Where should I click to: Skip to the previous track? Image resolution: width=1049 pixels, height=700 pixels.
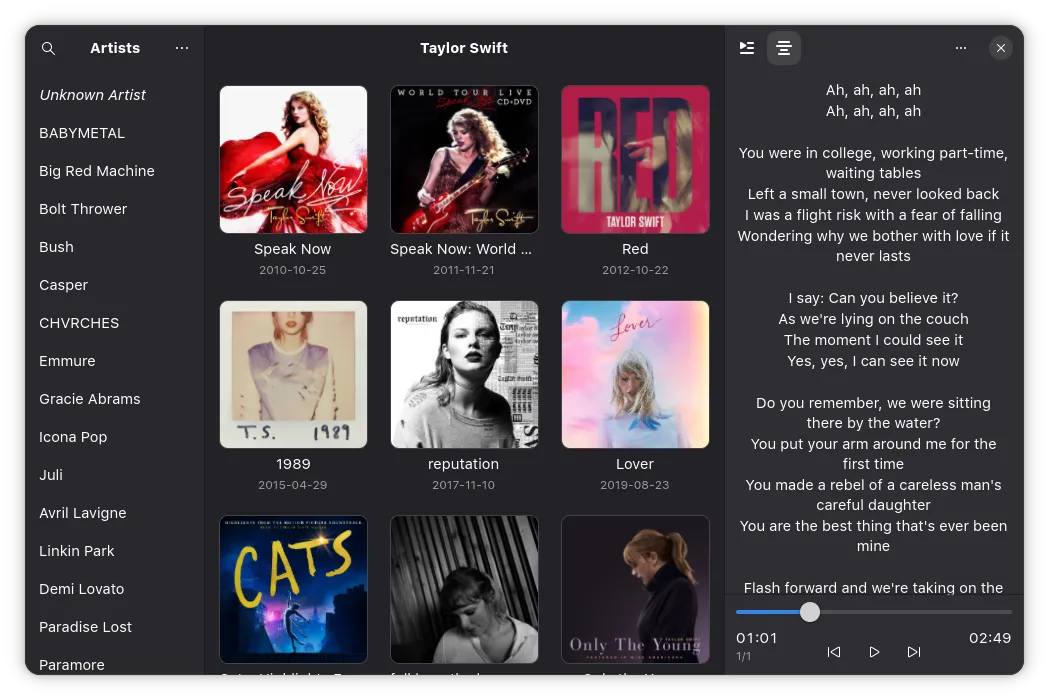834,652
